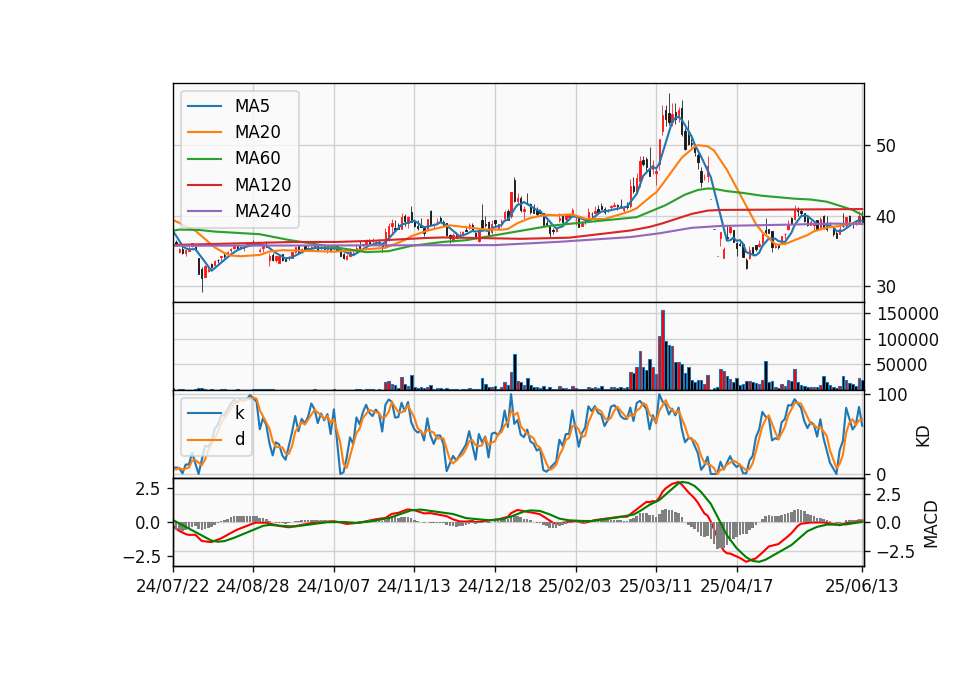Image resolution: width=960 pixels, height=690 pixels.
Task: Click the left MACD axis value 0.0
Action: point(148,523)
